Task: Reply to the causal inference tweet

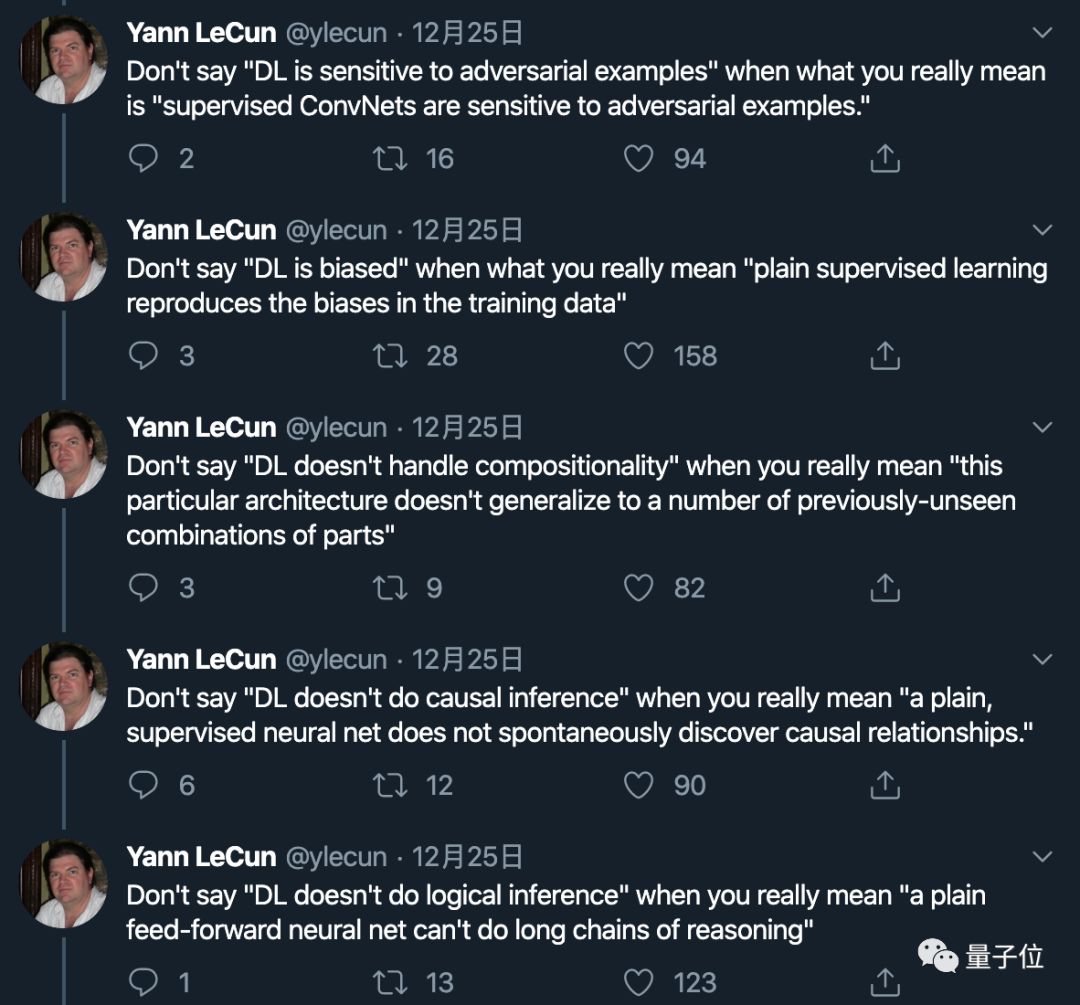Action: pos(144,786)
